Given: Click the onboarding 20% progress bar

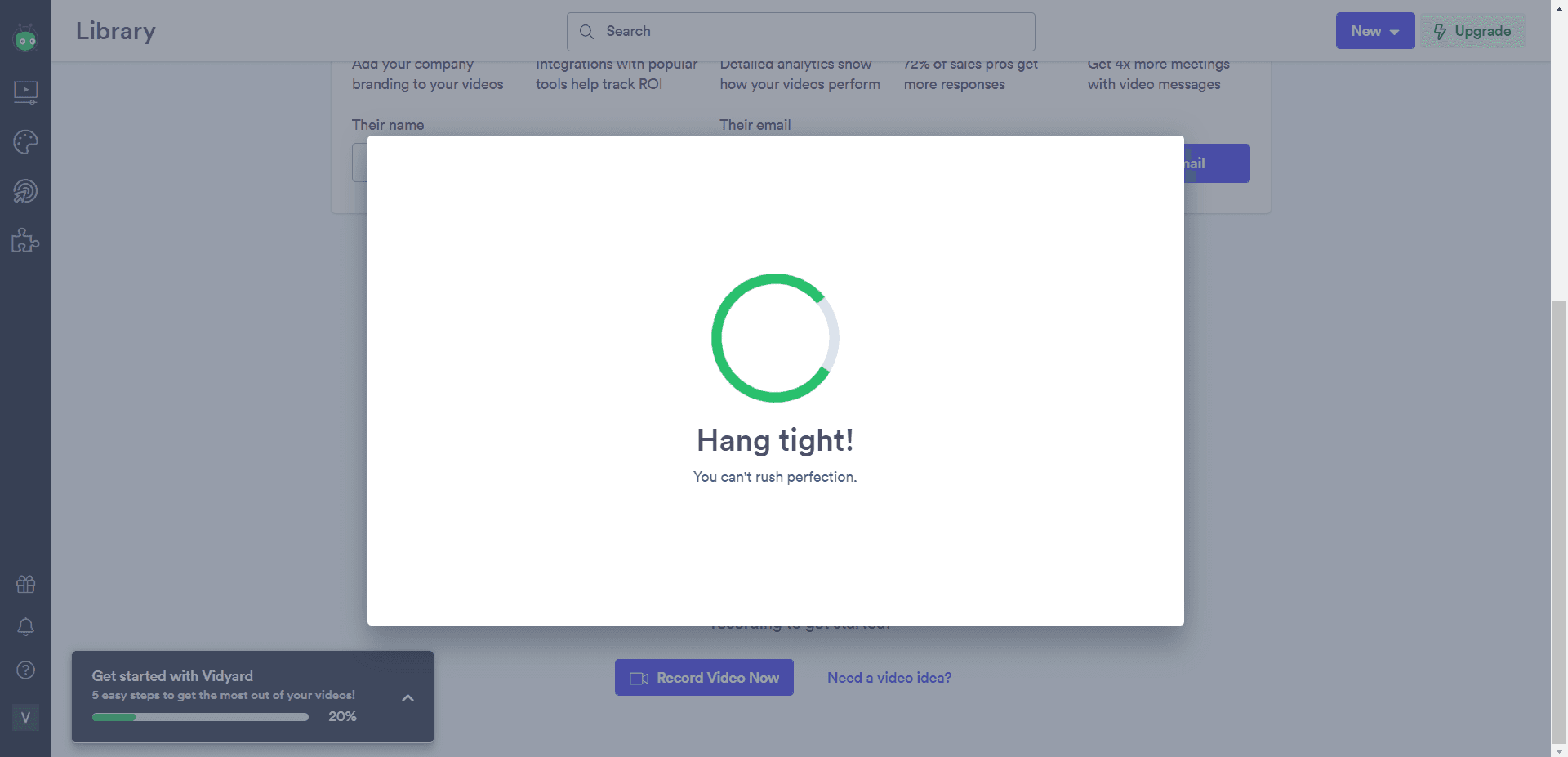Looking at the screenshot, I should pos(200,717).
